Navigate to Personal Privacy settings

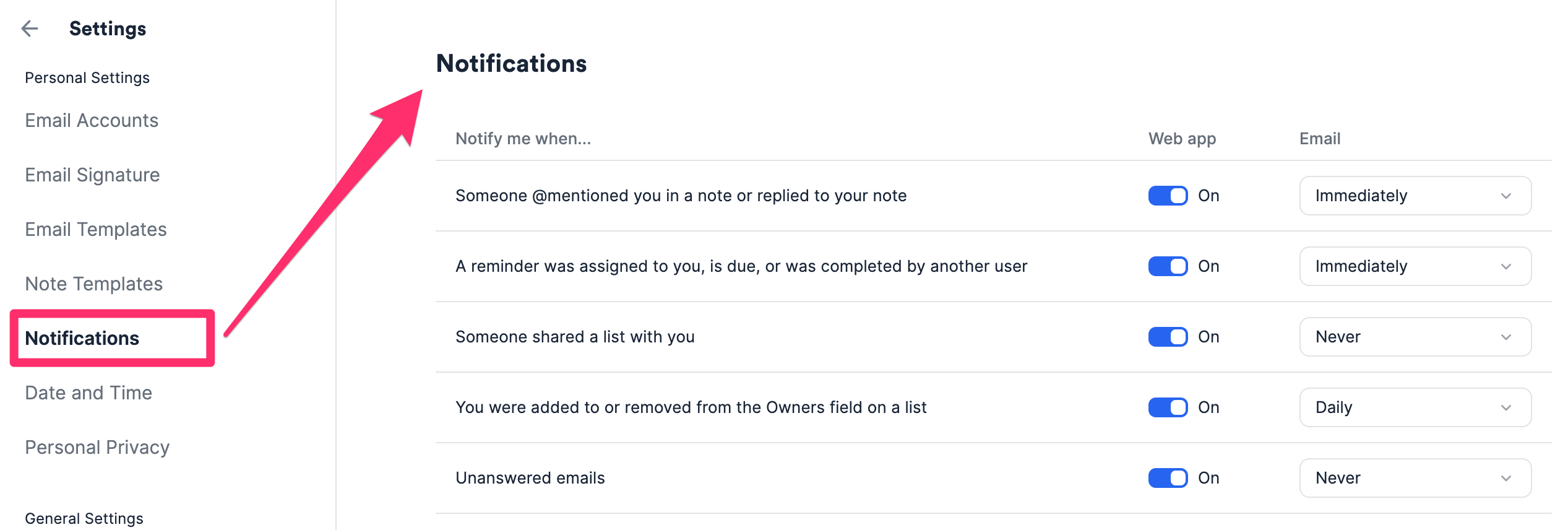click(97, 447)
